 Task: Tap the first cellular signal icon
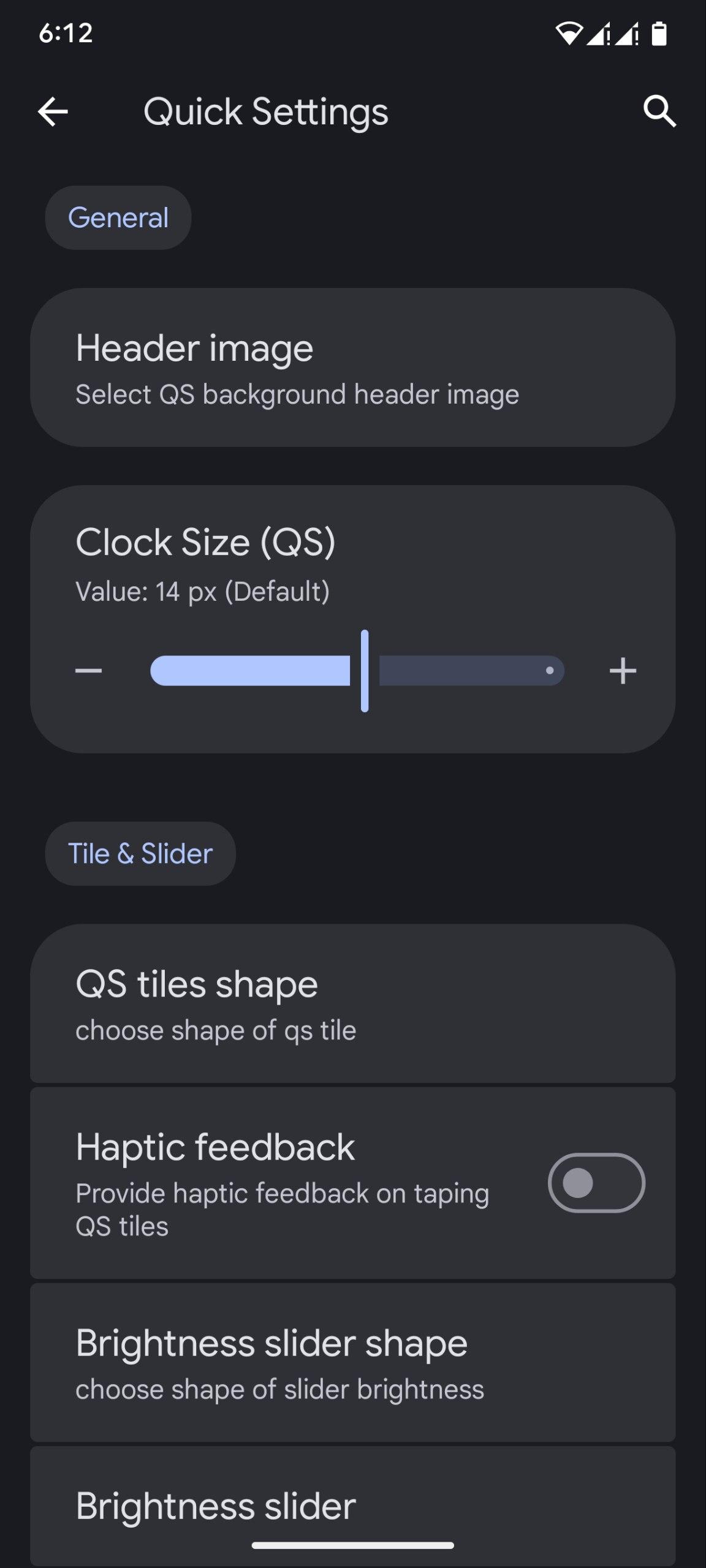click(x=598, y=34)
